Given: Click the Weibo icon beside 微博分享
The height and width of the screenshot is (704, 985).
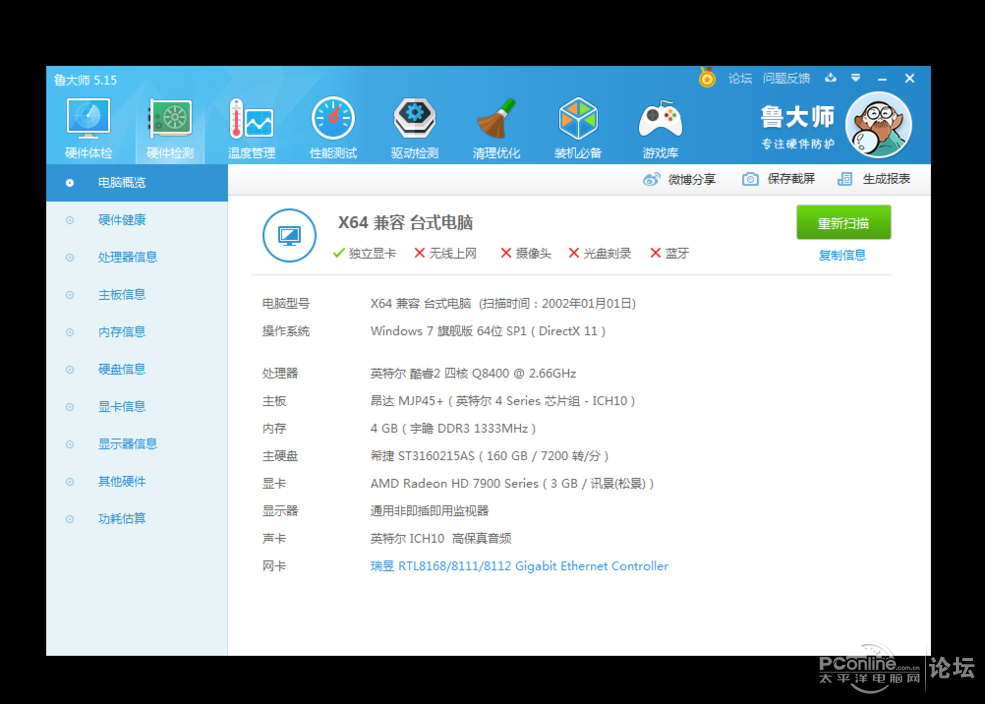Looking at the screenshot, I should [651, 180].
